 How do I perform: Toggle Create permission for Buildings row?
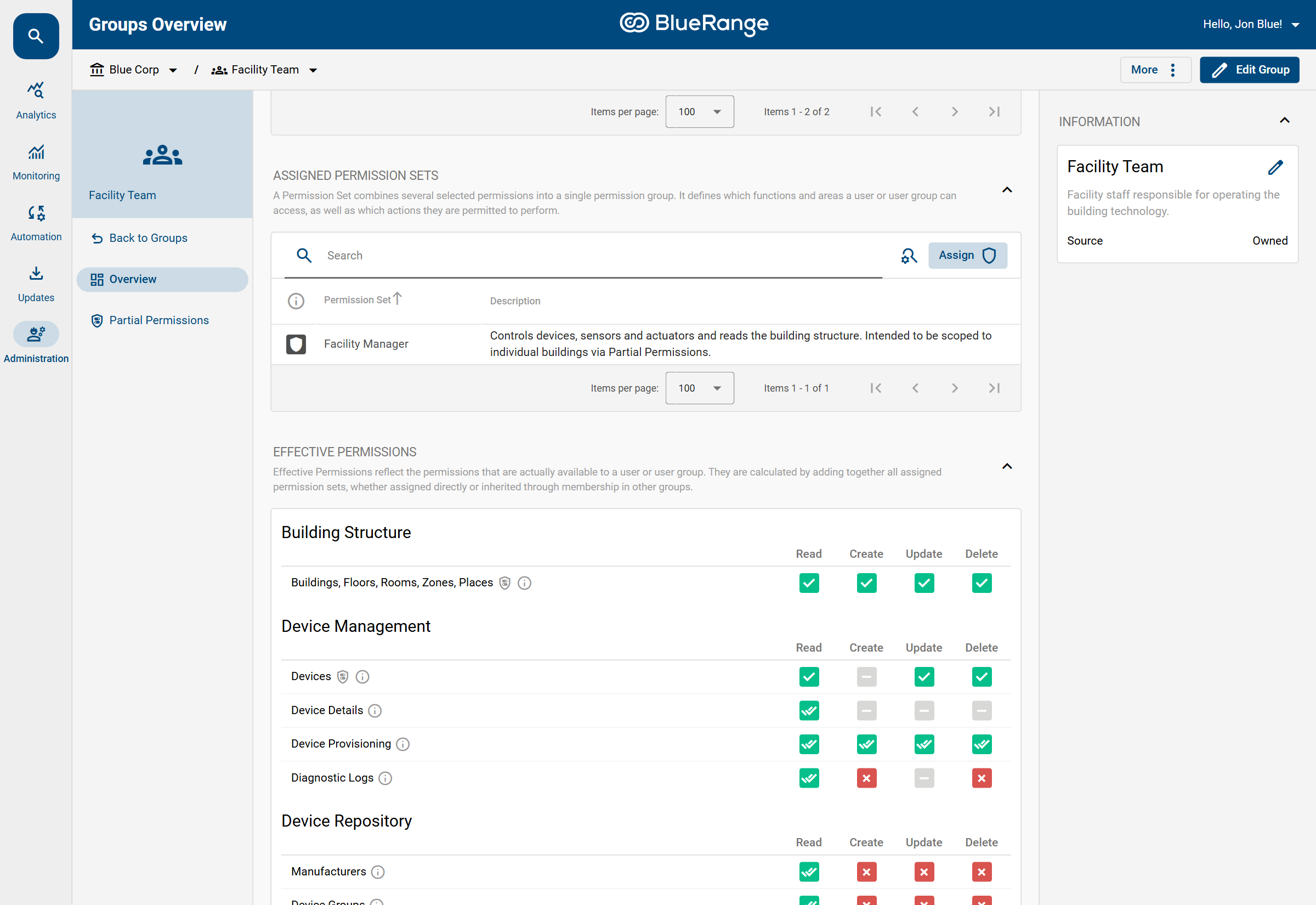(866, 583)
